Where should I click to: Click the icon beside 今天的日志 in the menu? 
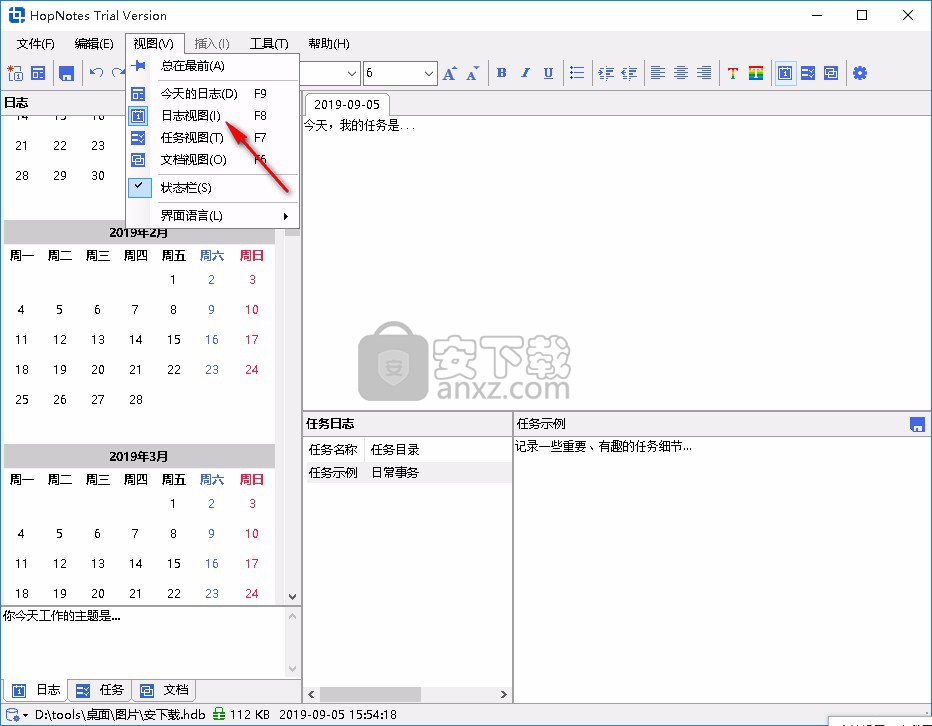(x=138, y=93)
